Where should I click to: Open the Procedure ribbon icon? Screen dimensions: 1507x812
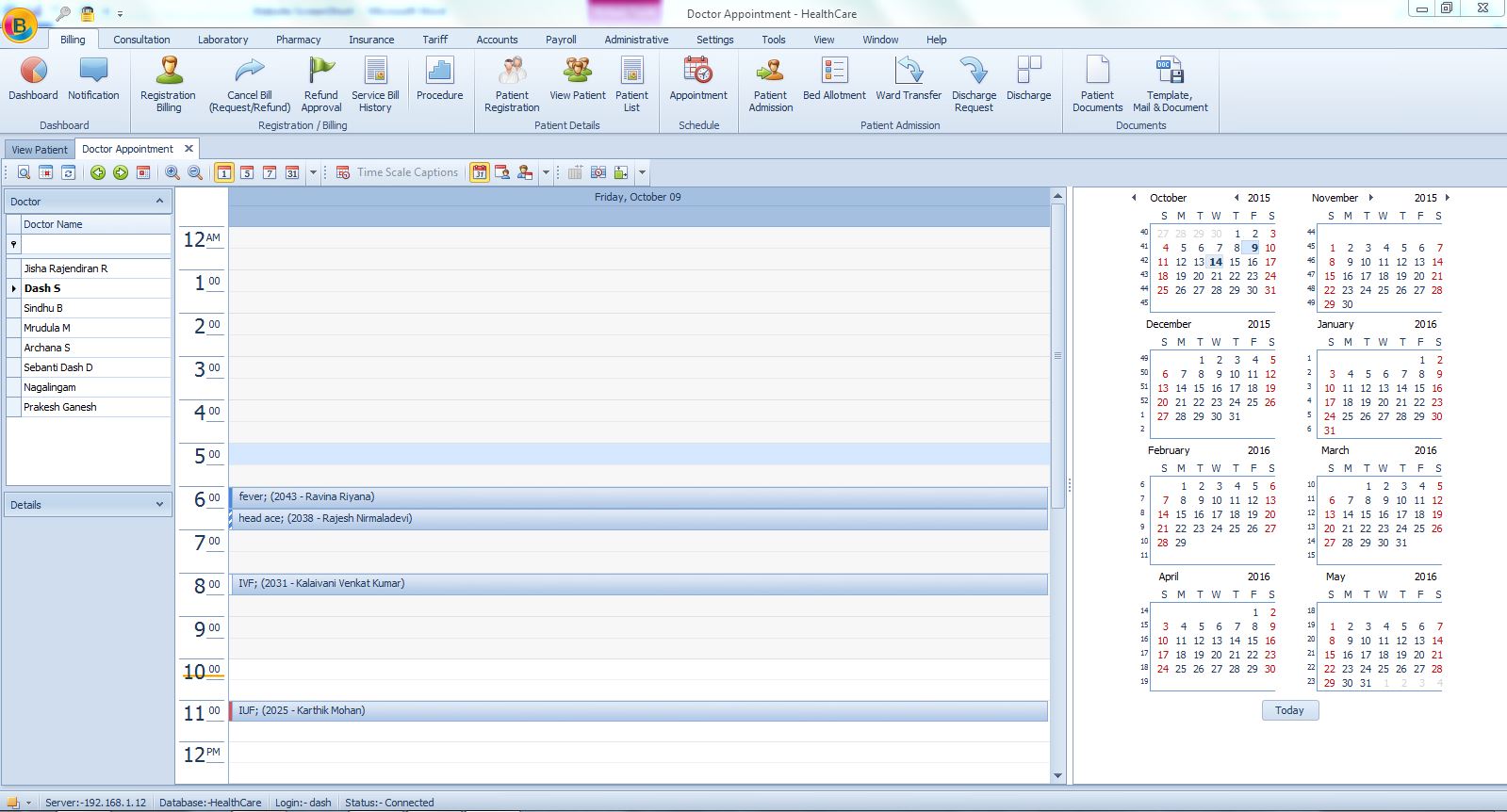pos(439,79)
